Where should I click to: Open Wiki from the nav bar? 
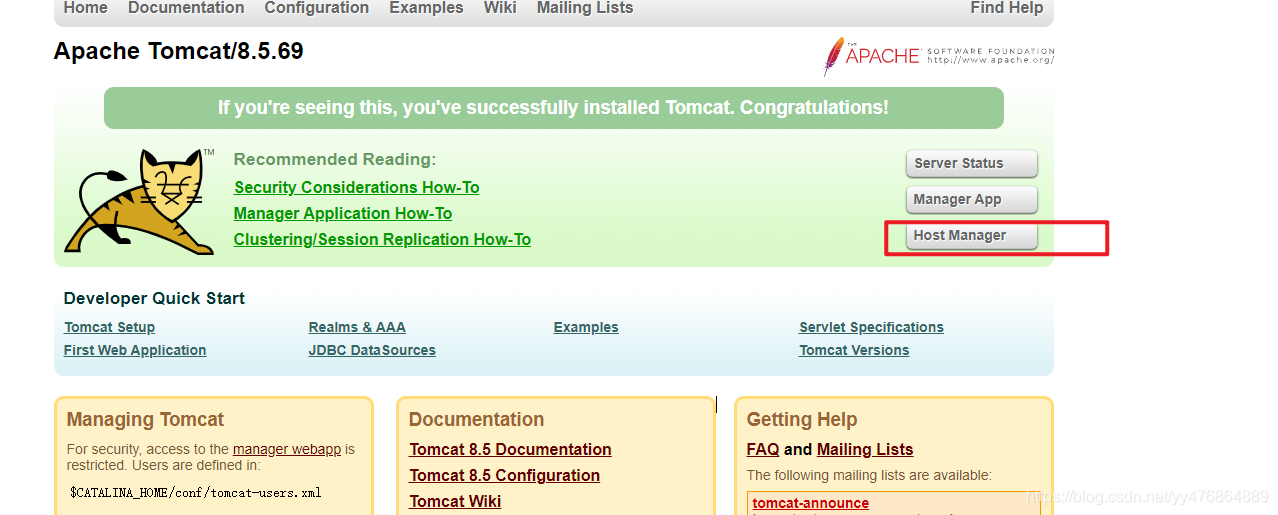[500, 8]
